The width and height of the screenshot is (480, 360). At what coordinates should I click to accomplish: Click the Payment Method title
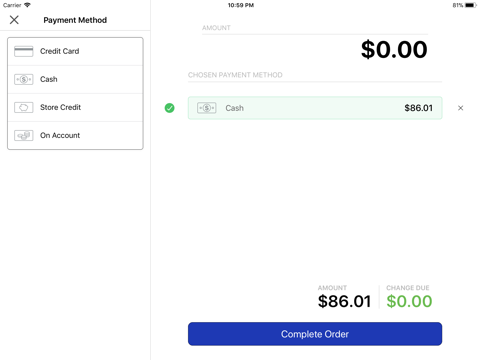75,20
